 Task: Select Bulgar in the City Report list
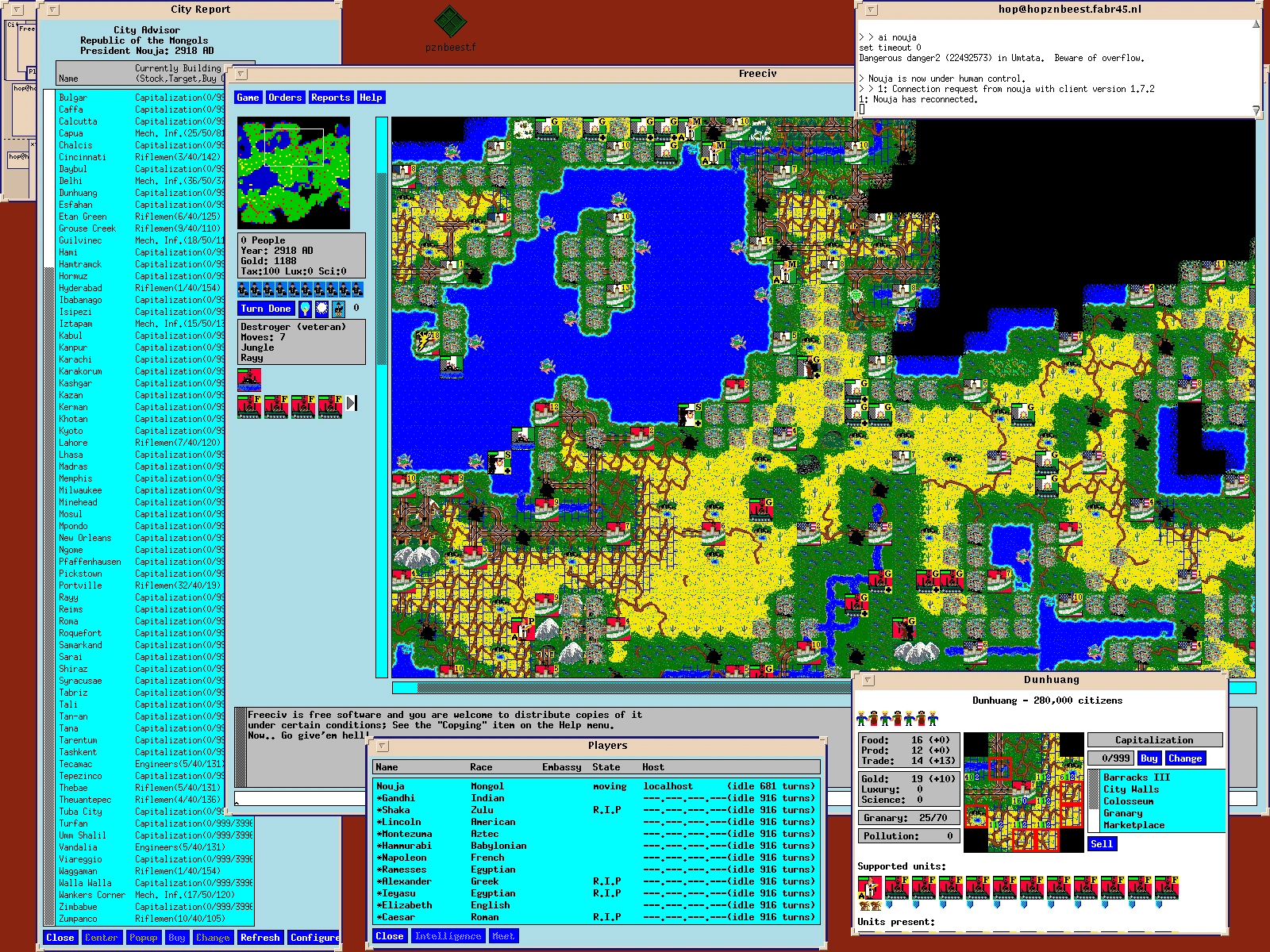[140, 98]
